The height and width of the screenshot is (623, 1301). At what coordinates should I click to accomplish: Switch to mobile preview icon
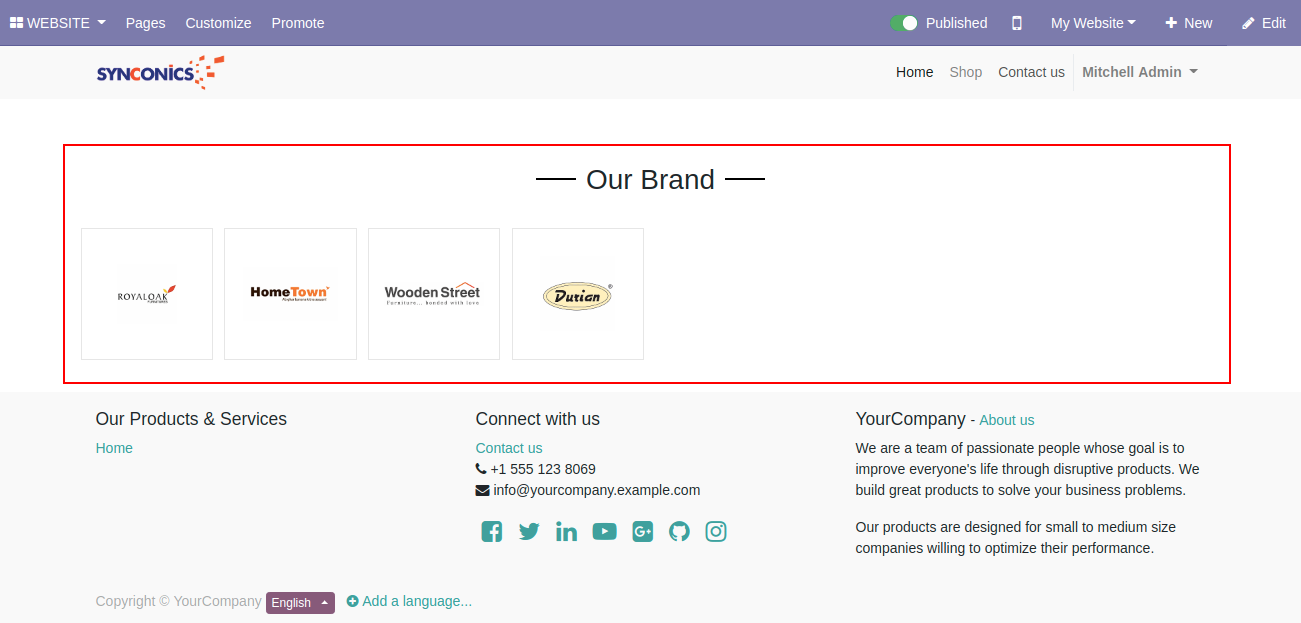(x=1017, y=23)
